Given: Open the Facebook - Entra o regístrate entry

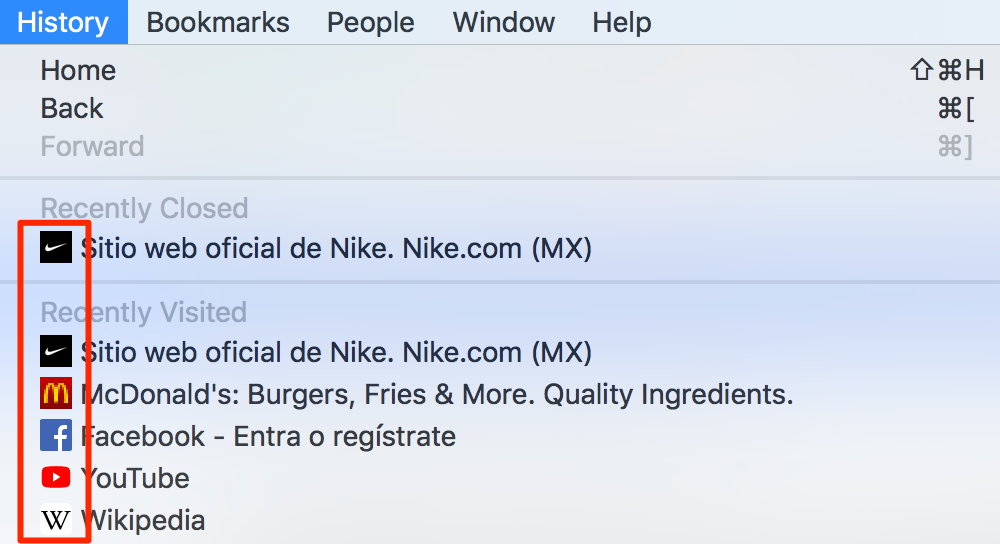Looking at the screenshot, I should 268,436.
